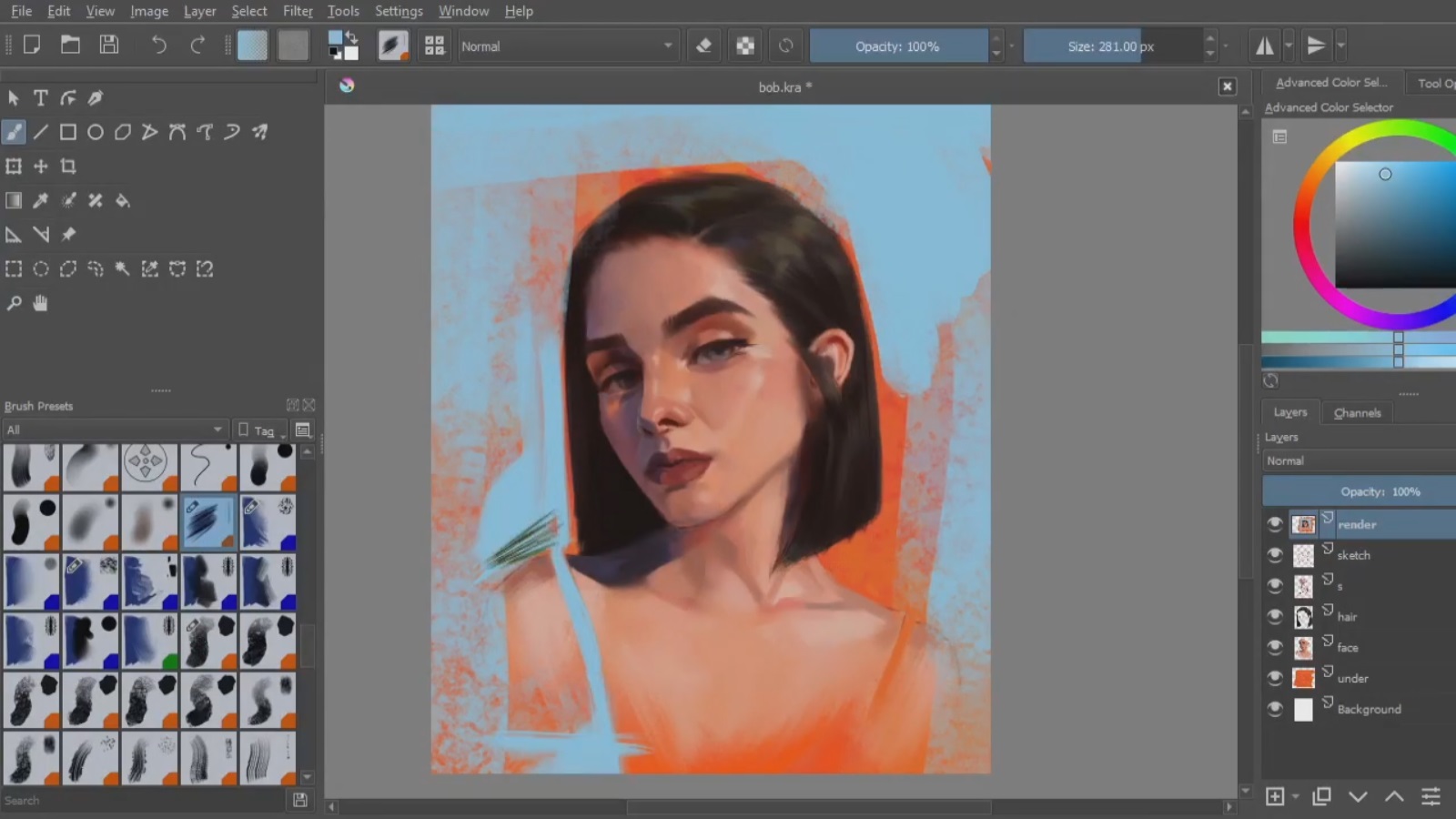
Task: Select the Fill bucket tool
Action: 123,200
